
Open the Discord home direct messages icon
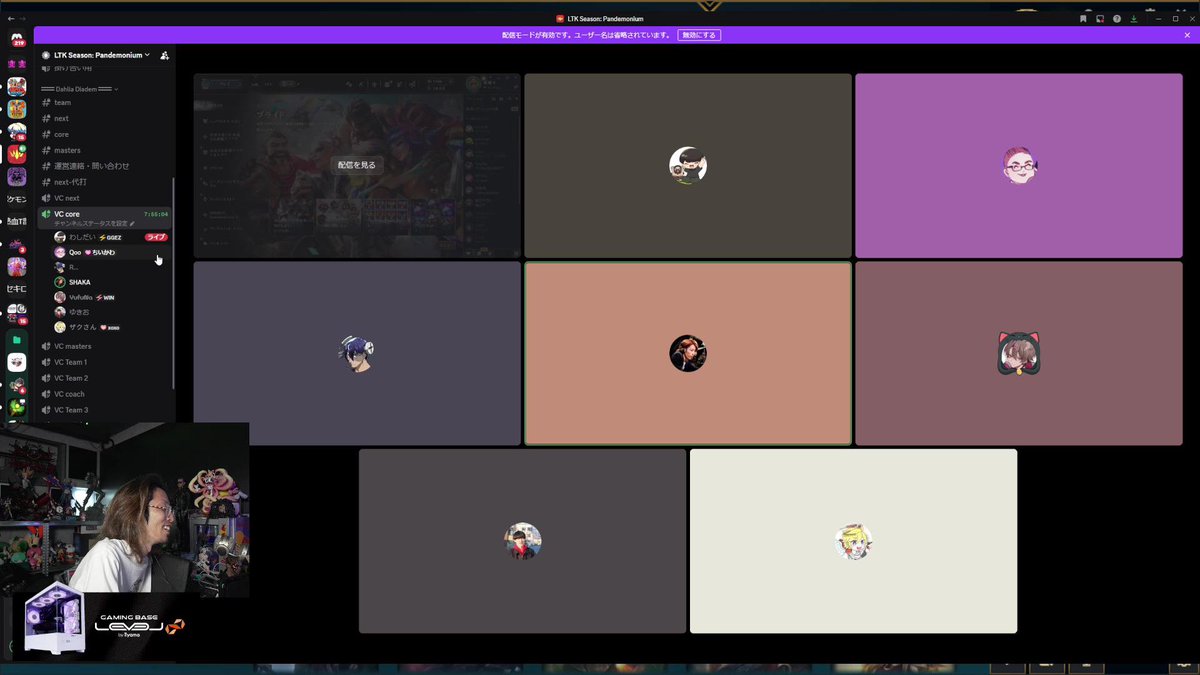click(17, 40)
